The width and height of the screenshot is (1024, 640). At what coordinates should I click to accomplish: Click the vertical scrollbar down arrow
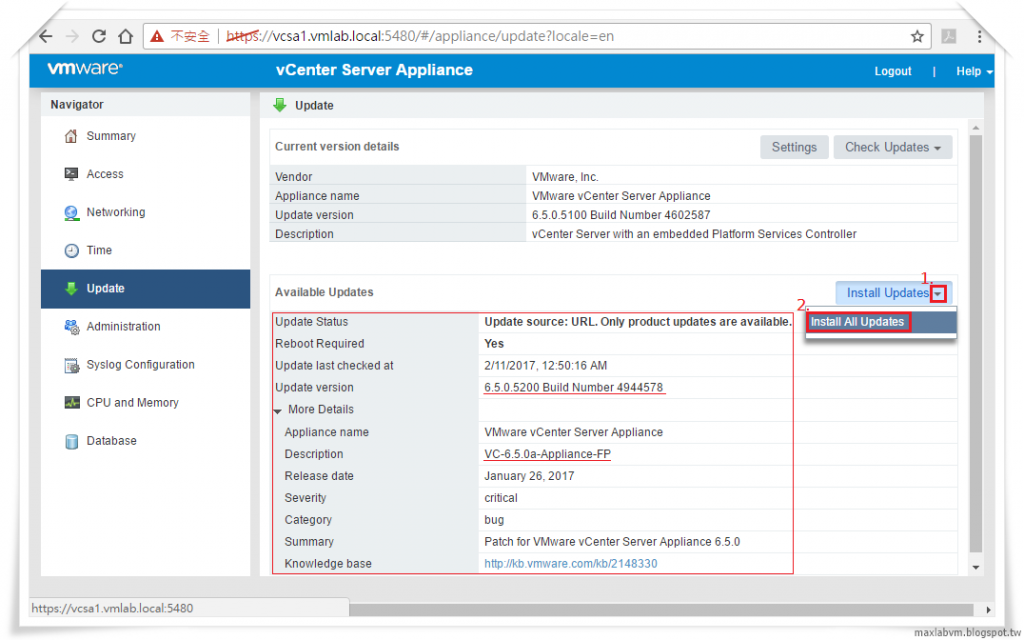(x=976, y=568)
